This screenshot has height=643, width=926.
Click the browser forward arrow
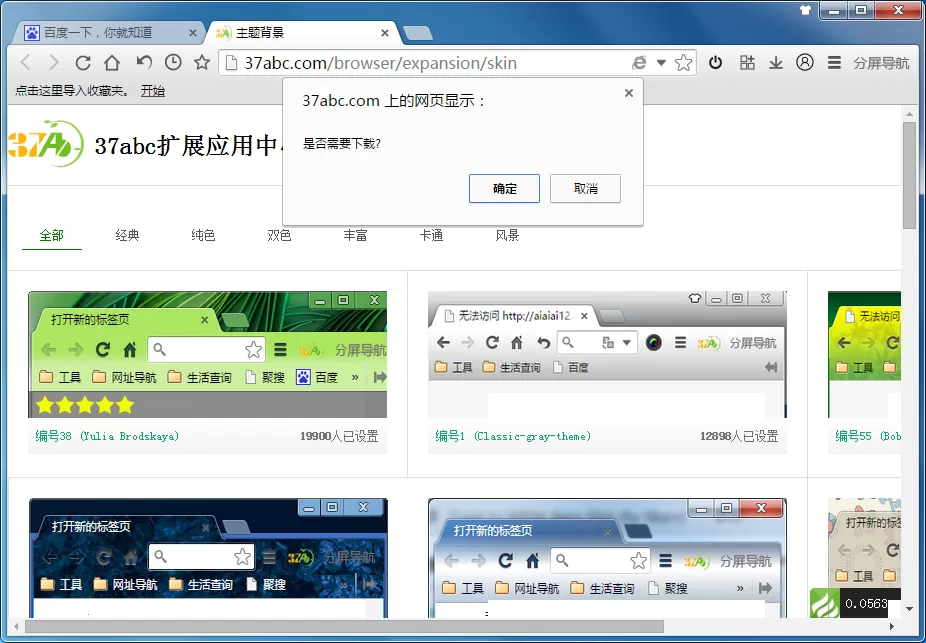pos(54,62)
